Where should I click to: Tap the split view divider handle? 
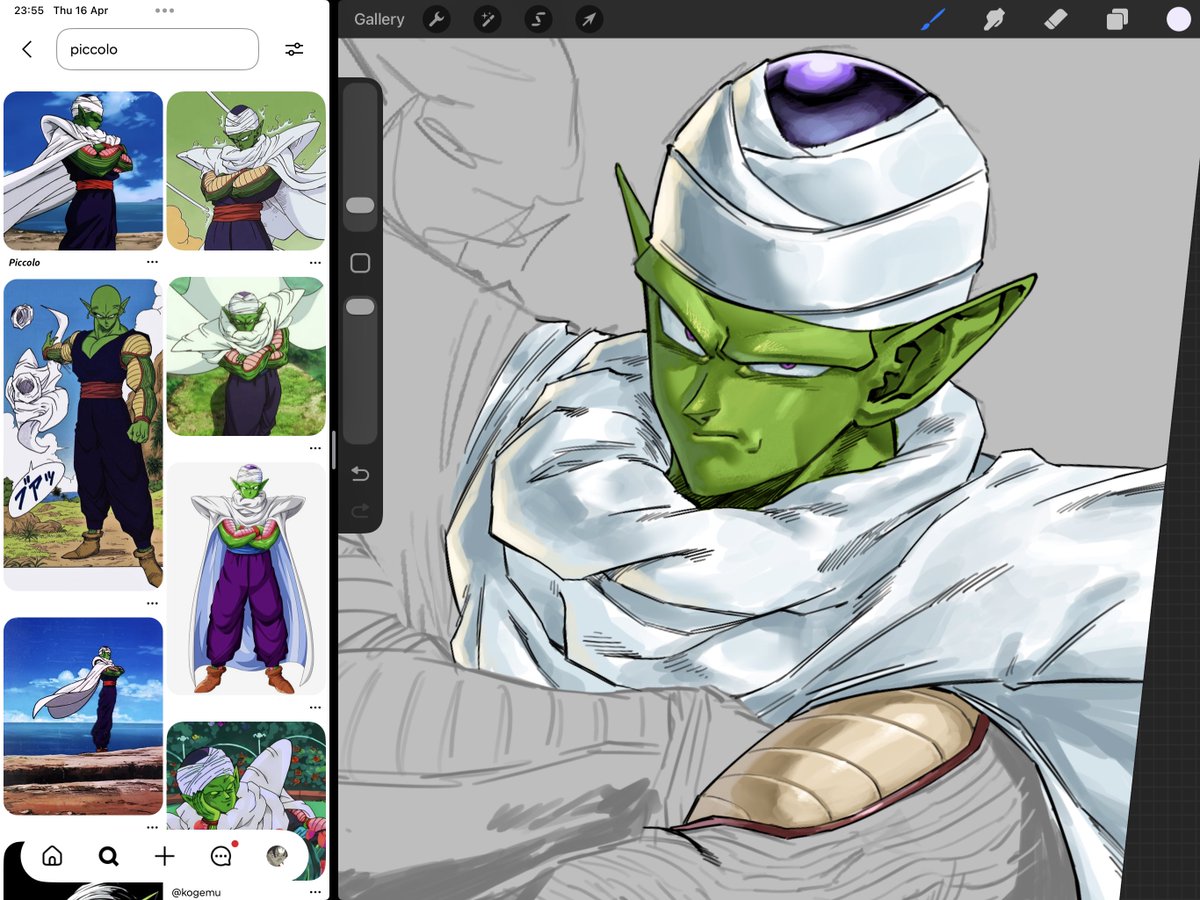pos(334,450)
